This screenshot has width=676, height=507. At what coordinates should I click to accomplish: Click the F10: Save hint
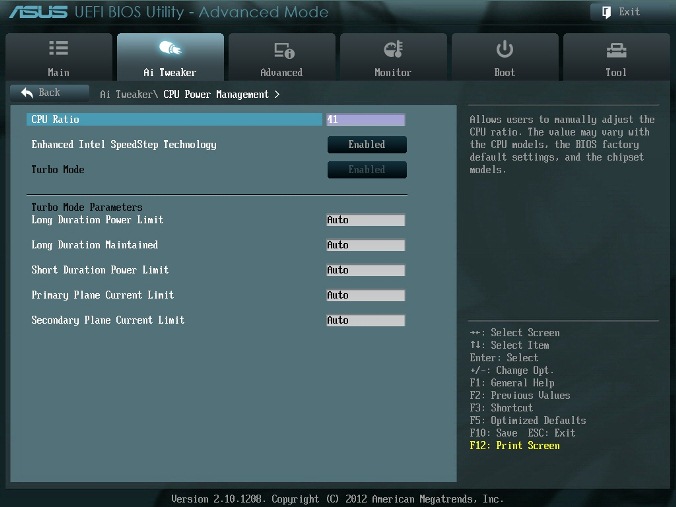coord(494,433)
